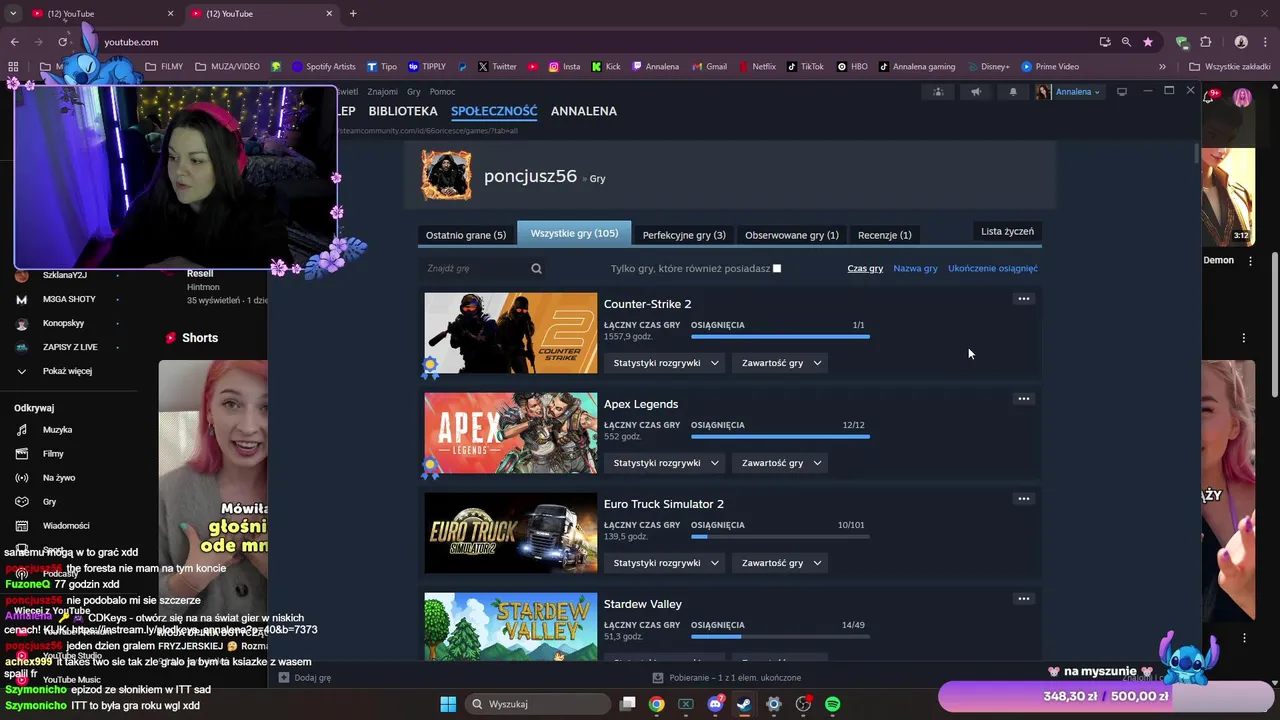Switch to 'Wszystkie gry (105)' tab
The width and height of the screenshot is (1280, 720).
point(574,233)
